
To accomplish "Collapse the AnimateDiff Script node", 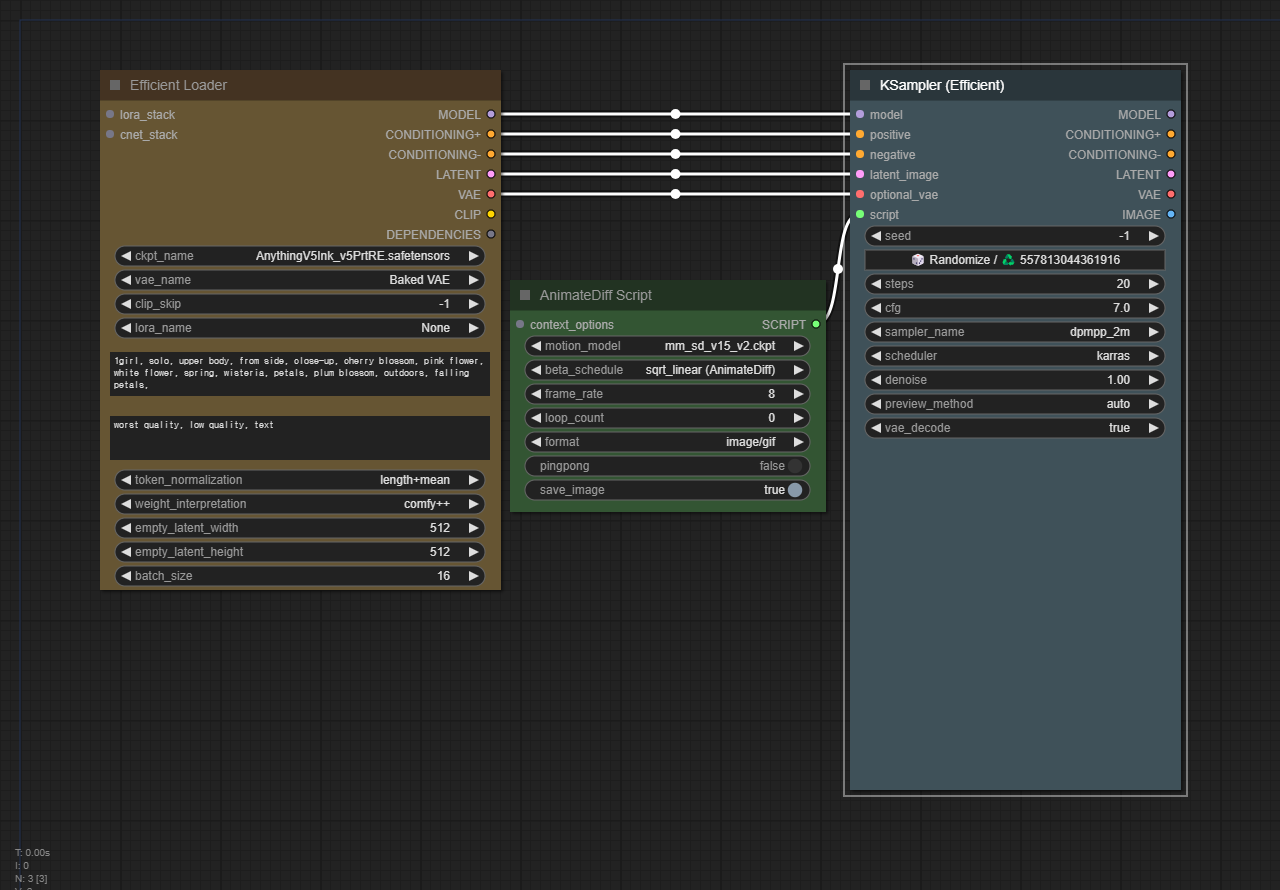I will tap(525, 295).
